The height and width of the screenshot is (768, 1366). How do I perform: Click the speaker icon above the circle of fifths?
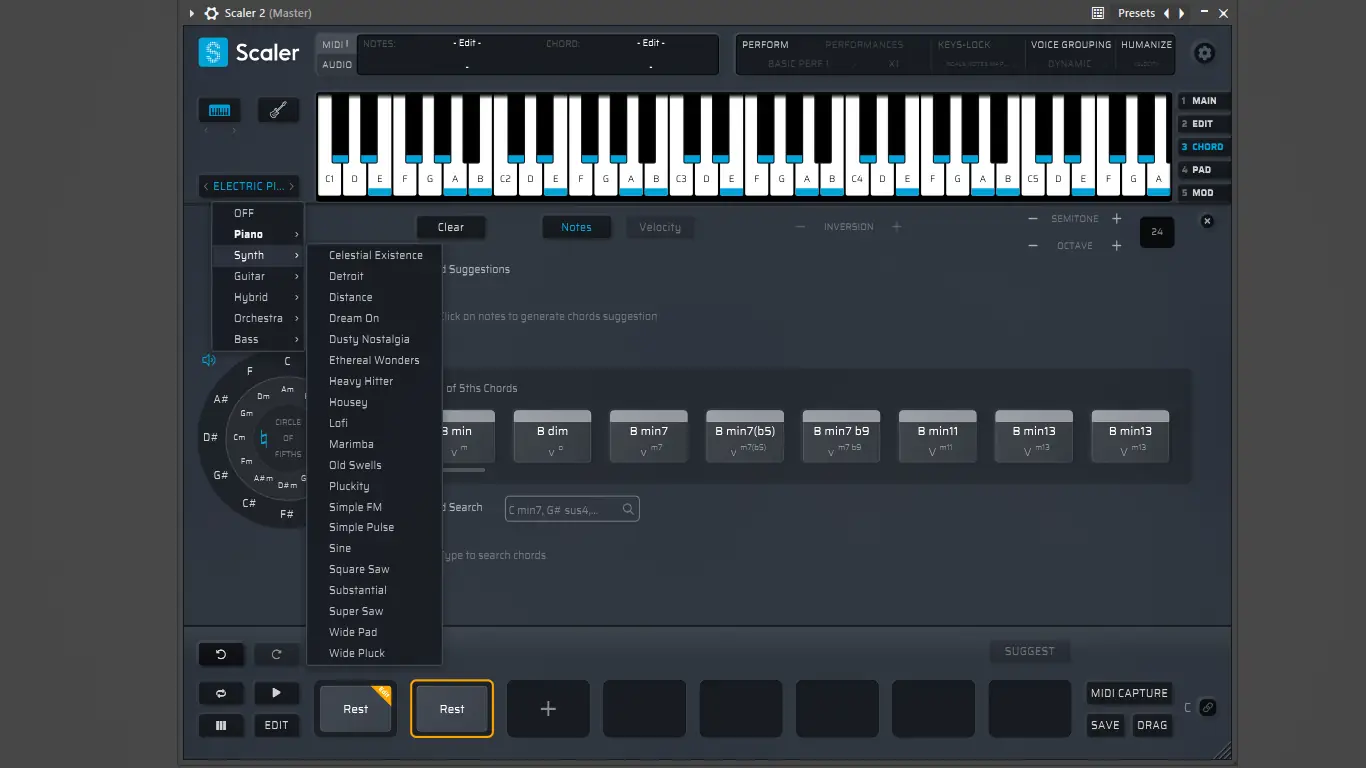208,360
